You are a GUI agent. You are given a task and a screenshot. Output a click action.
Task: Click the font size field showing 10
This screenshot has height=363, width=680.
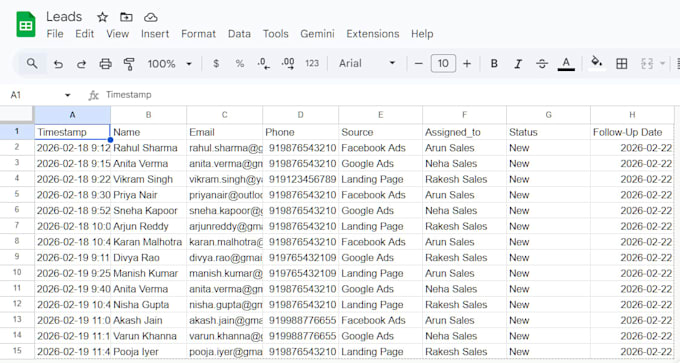tap(443, 64)
